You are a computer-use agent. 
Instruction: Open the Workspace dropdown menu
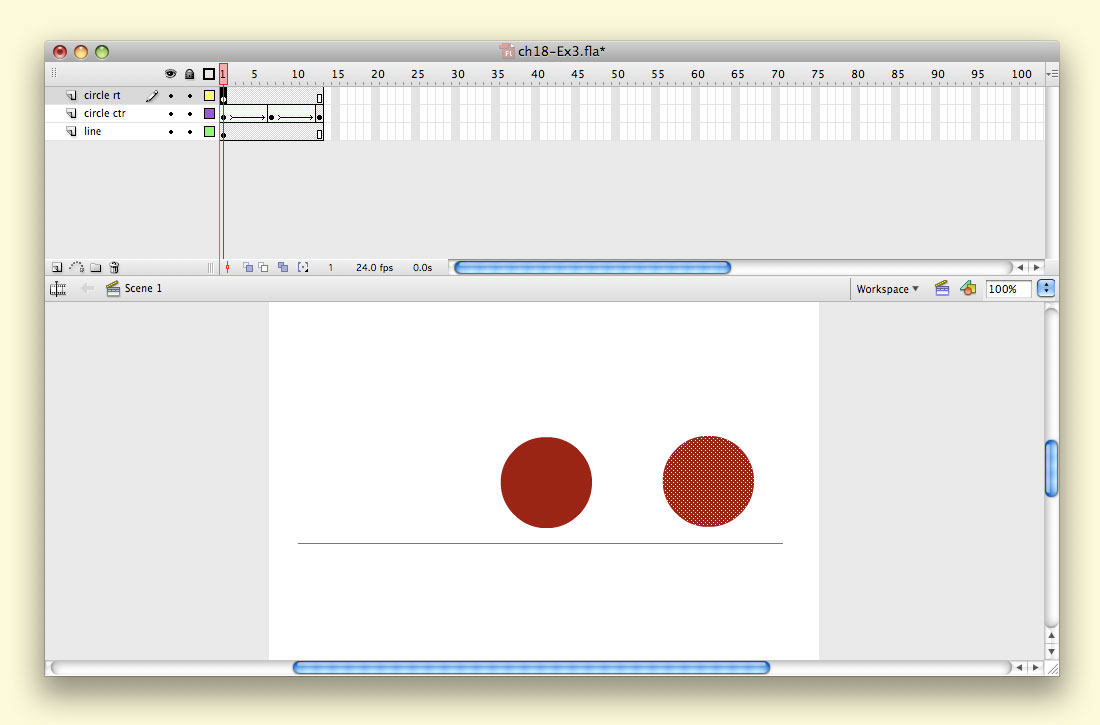point(887,289)
